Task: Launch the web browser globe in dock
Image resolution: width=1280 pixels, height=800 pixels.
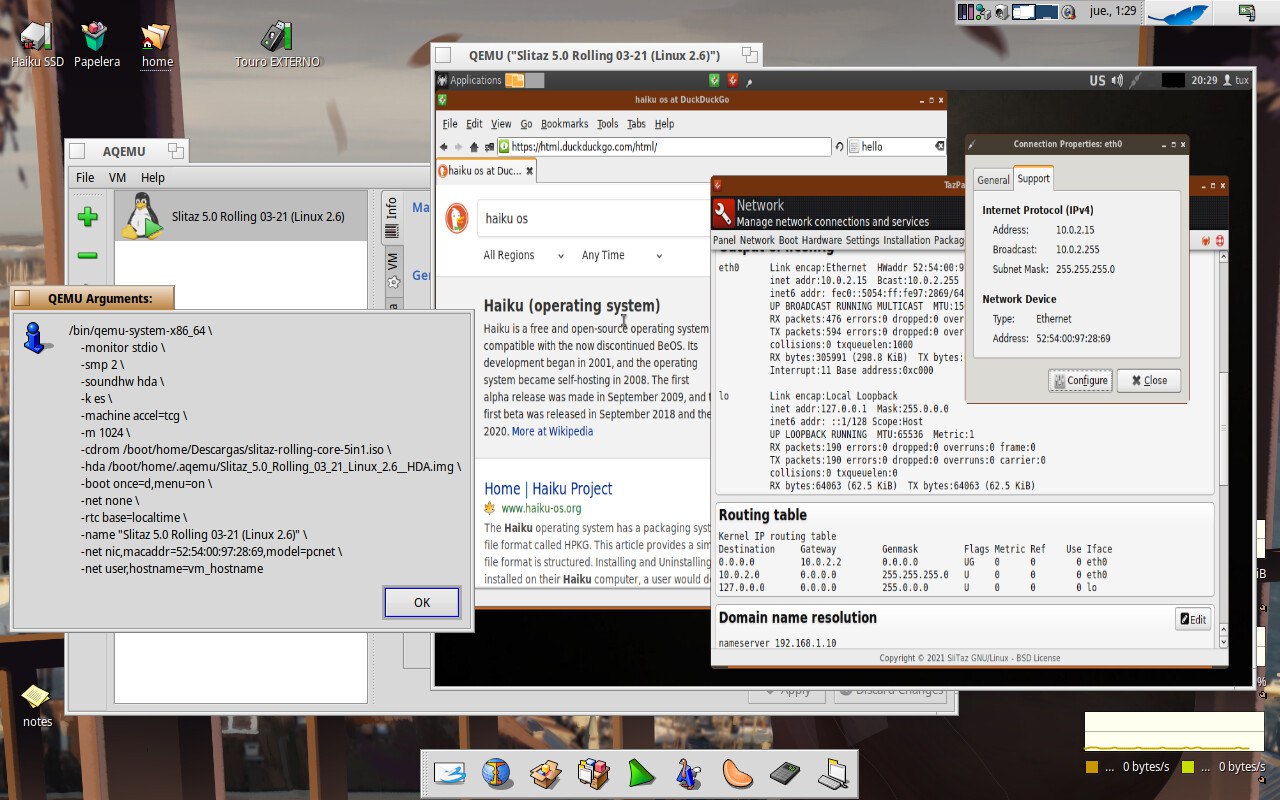Action: pyautogui.click(x=496, y=773)
